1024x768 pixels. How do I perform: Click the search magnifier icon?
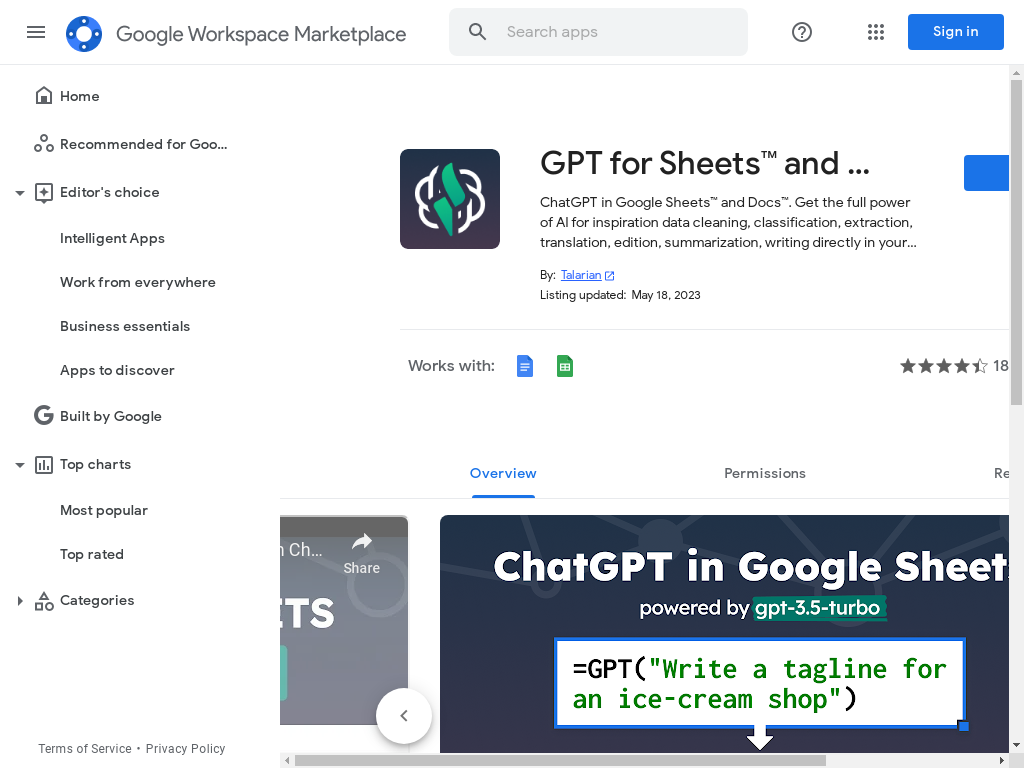[477, 32]
